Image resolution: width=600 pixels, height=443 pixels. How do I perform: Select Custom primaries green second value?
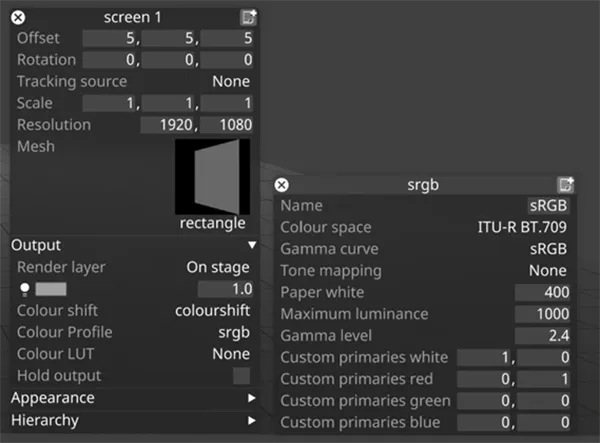click(543, 401)
